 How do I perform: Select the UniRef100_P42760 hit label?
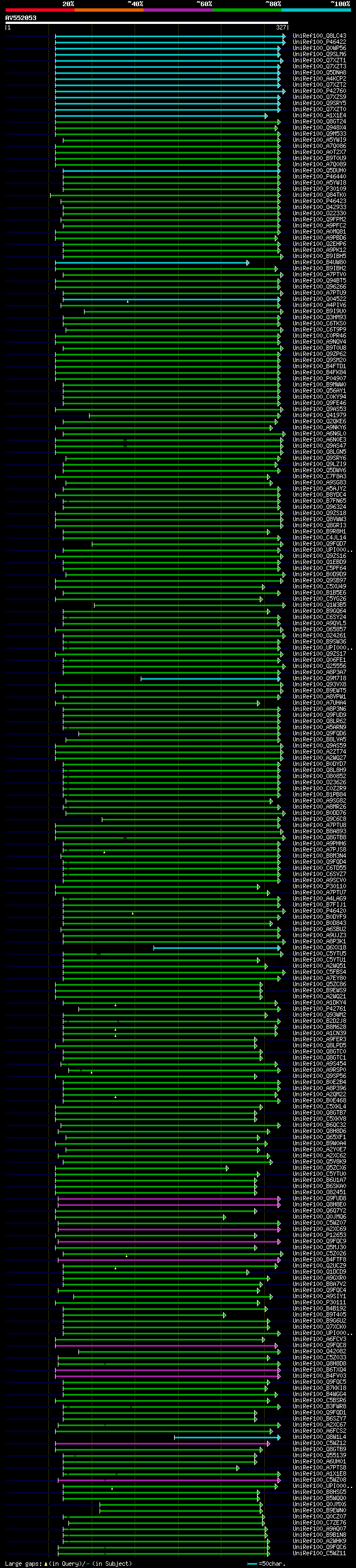319,91
